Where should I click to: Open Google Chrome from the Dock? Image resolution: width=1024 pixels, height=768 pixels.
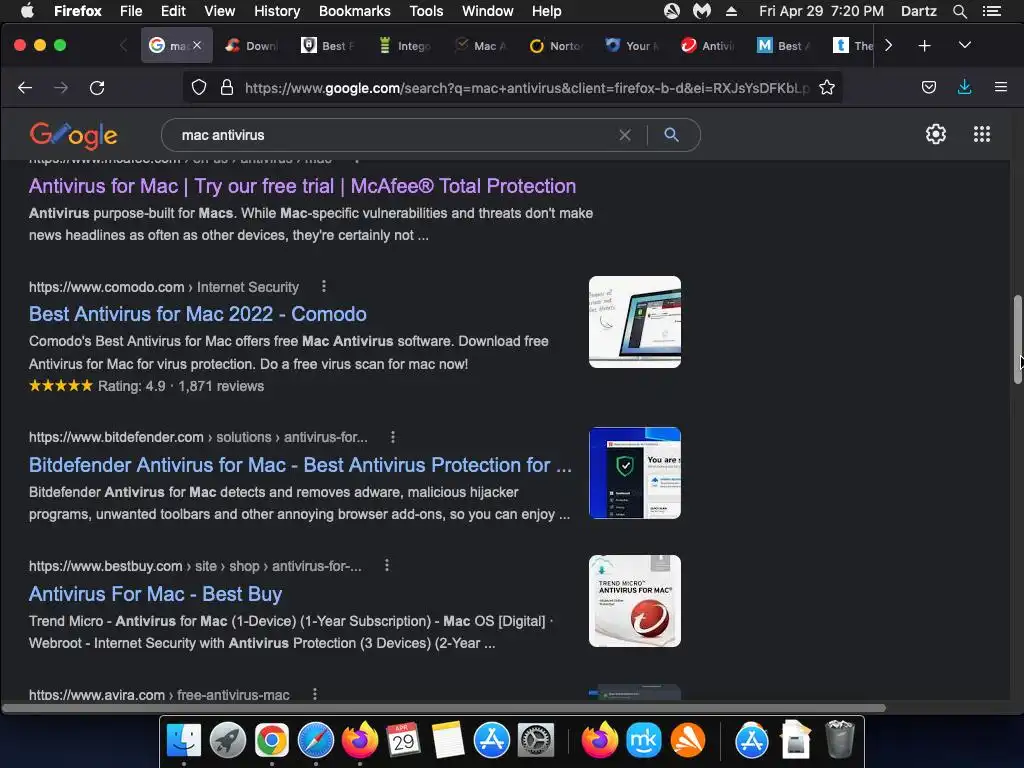(272, 740)
